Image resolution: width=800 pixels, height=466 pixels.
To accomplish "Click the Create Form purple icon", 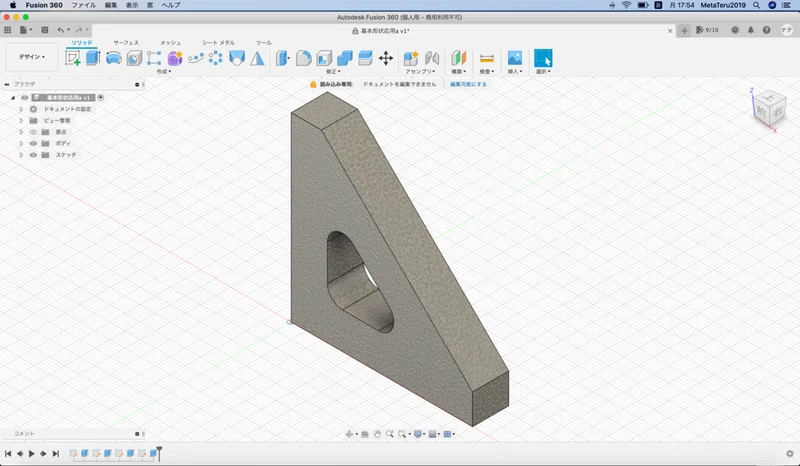I will click(175, 58).
